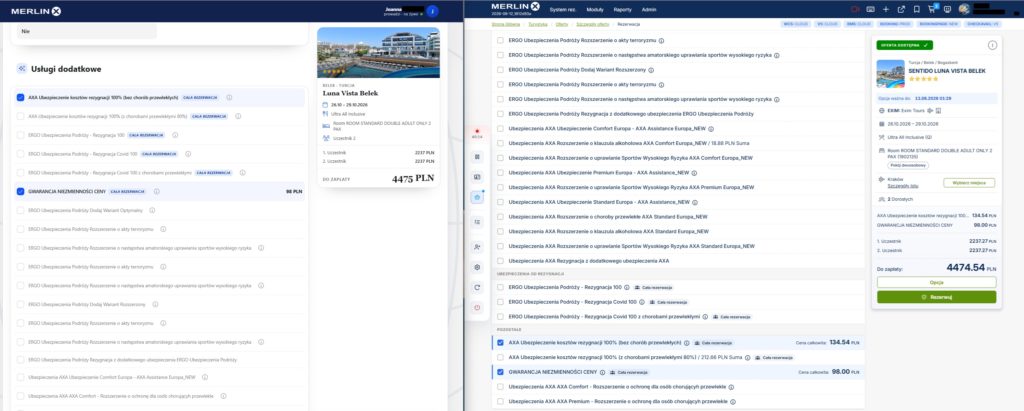Open the user avatar in right header
The image size is (1024, 411).
[x=963, y=9]
